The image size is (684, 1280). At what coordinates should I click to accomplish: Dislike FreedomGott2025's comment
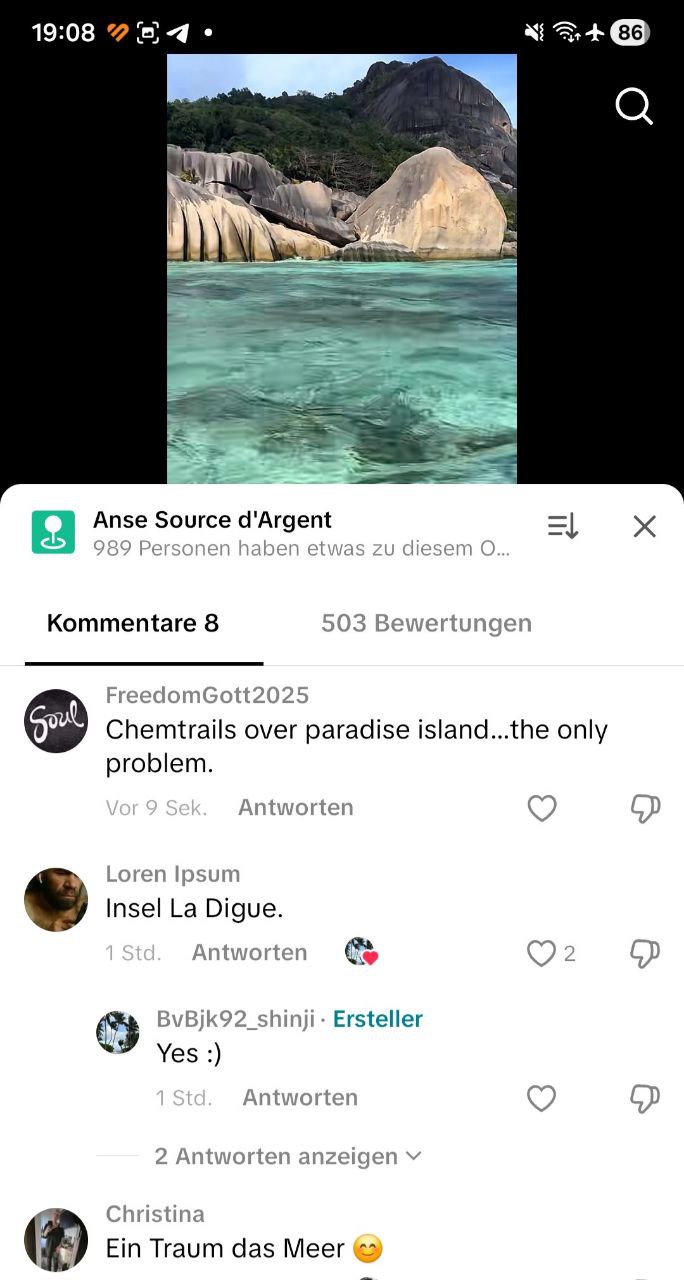[645, 808]
